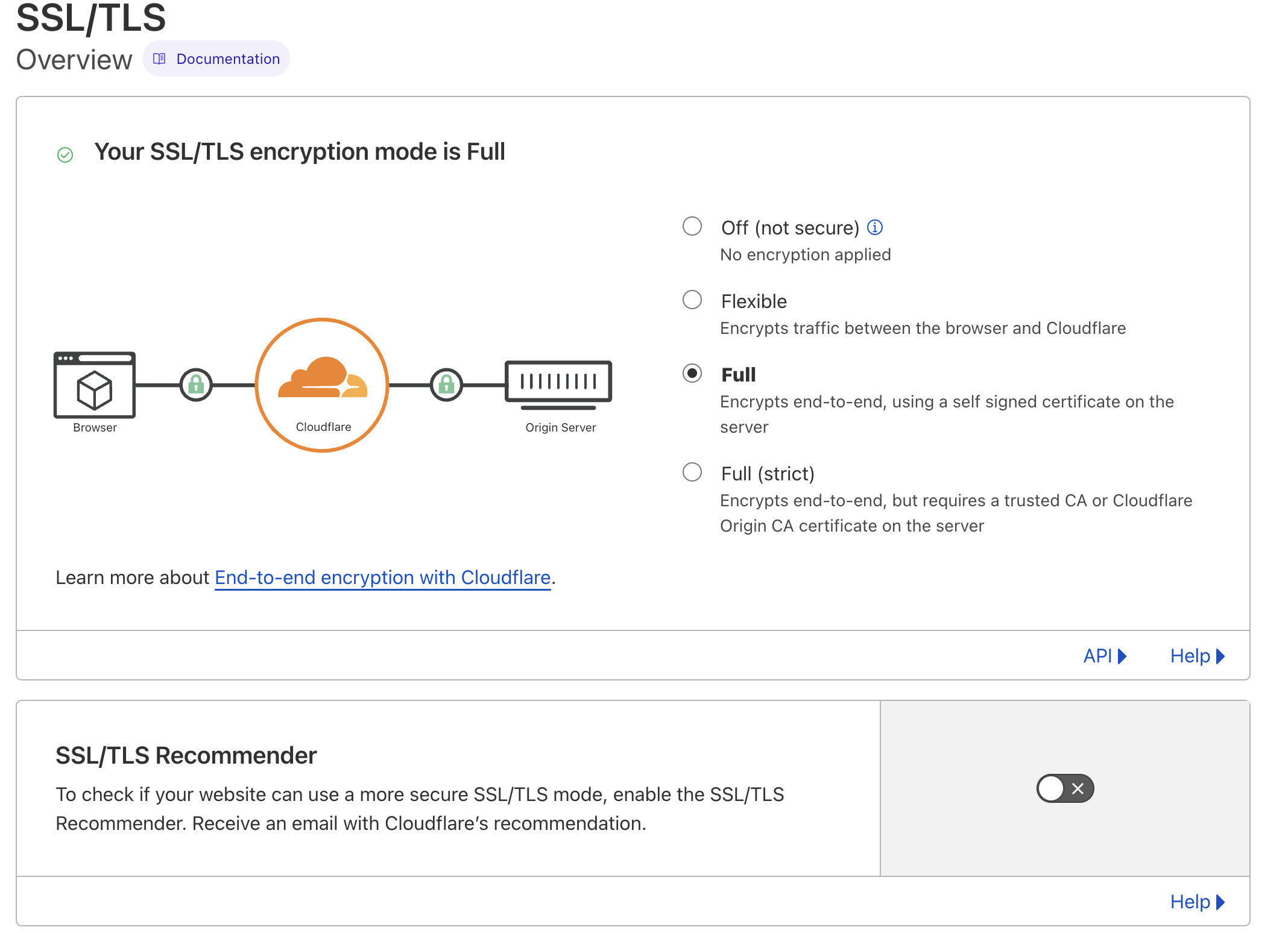Enable the SSL/TLS Recommender toggle

coord(1064,788)
